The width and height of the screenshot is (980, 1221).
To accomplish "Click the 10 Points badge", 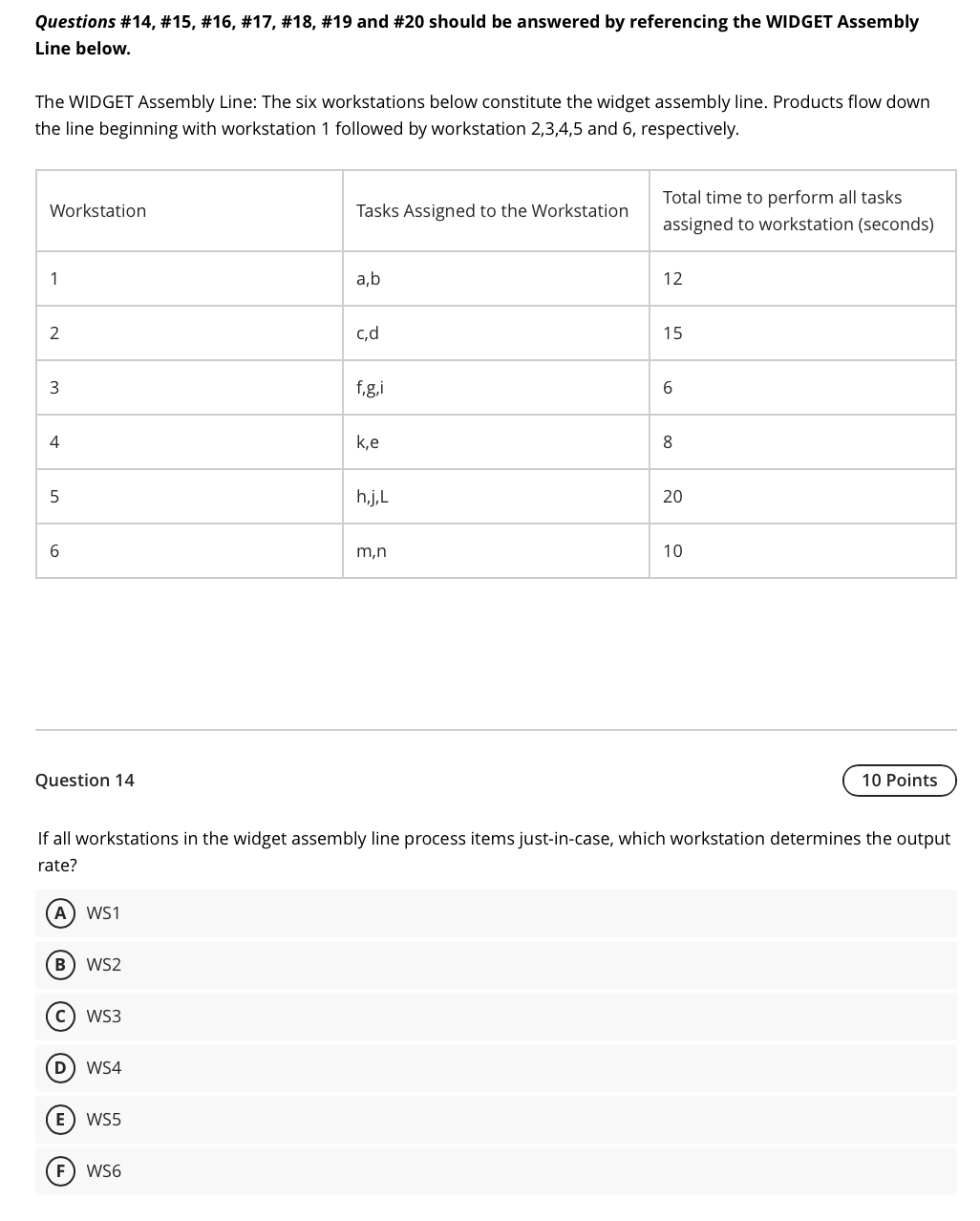I will (899, 781).
